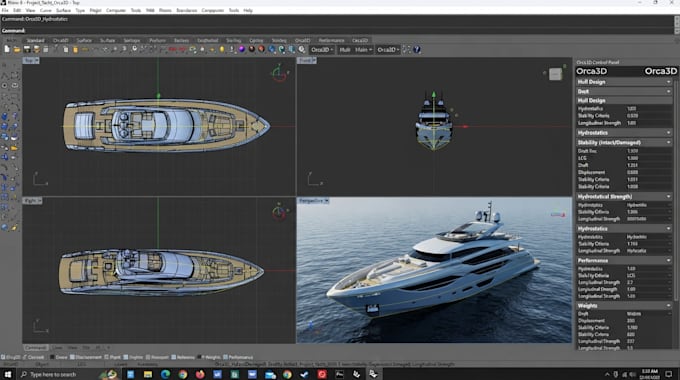The width and height of the screenshot is (680, 380).
Task: Open the View menu
Action: pyautogui.click(x=30, y=10)
